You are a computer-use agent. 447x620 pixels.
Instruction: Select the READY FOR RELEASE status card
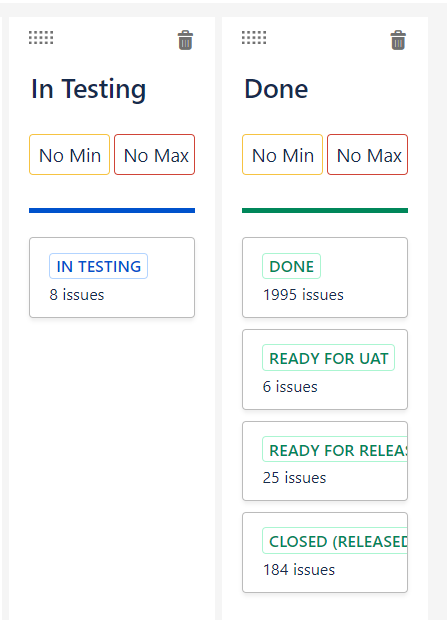click(x=325, y=461)
